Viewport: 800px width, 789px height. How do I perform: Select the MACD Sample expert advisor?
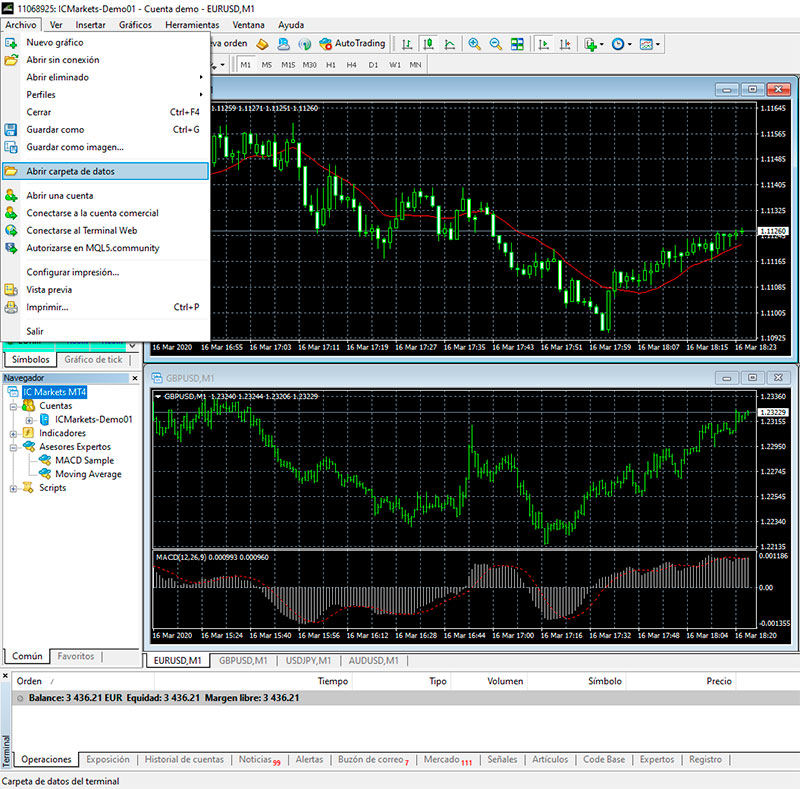pyautogui.click(x=84, y=460)
